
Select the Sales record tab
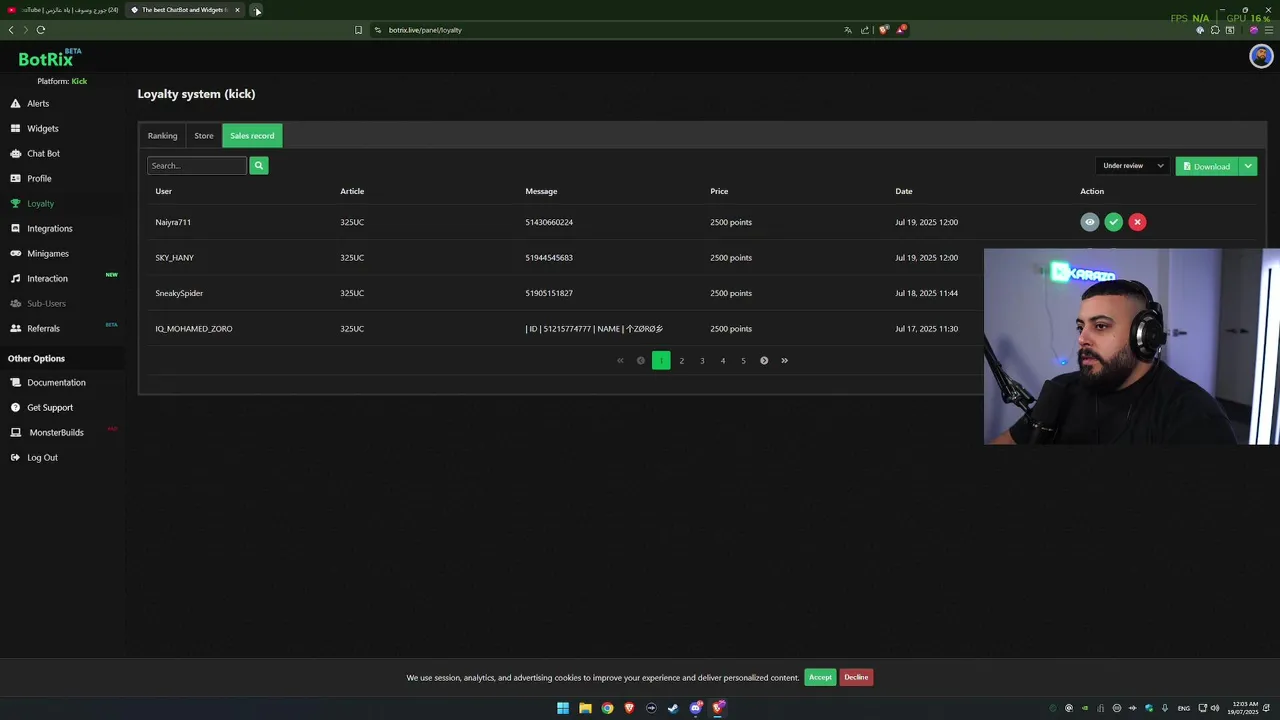coord(252,136)
